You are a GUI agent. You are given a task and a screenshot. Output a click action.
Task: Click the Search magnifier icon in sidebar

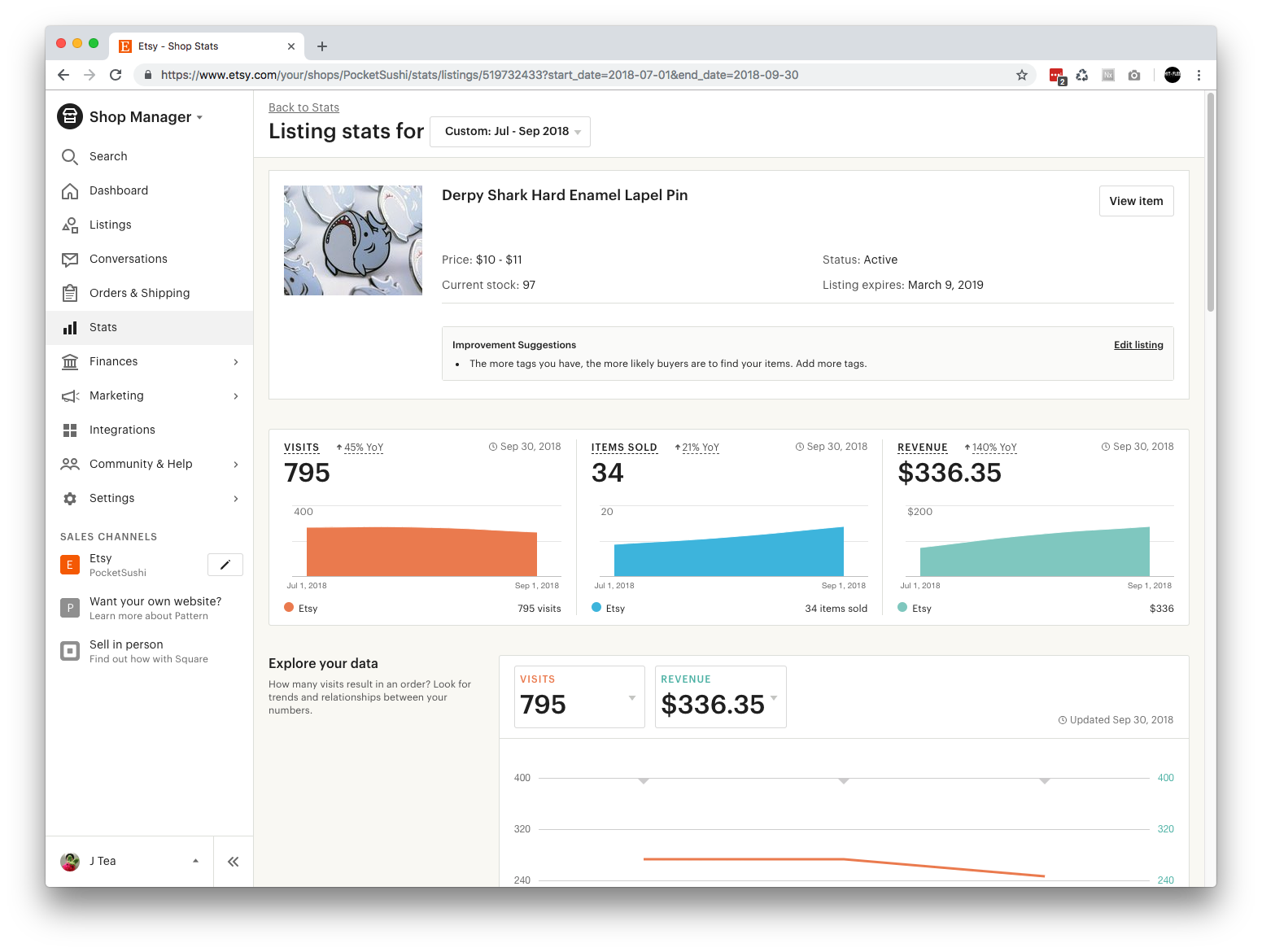point(70,156)
